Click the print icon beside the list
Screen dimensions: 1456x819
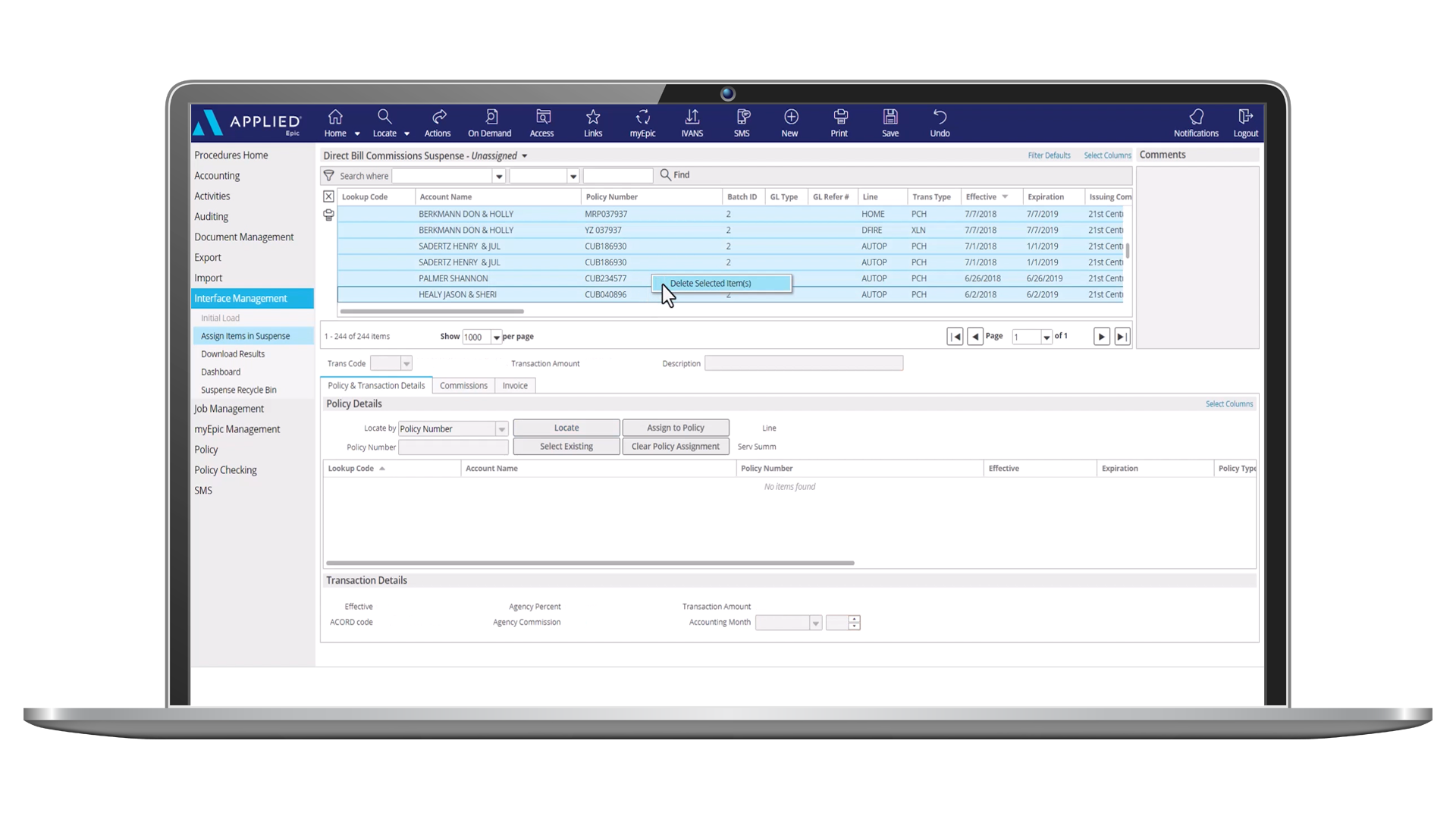click(328, 215)
